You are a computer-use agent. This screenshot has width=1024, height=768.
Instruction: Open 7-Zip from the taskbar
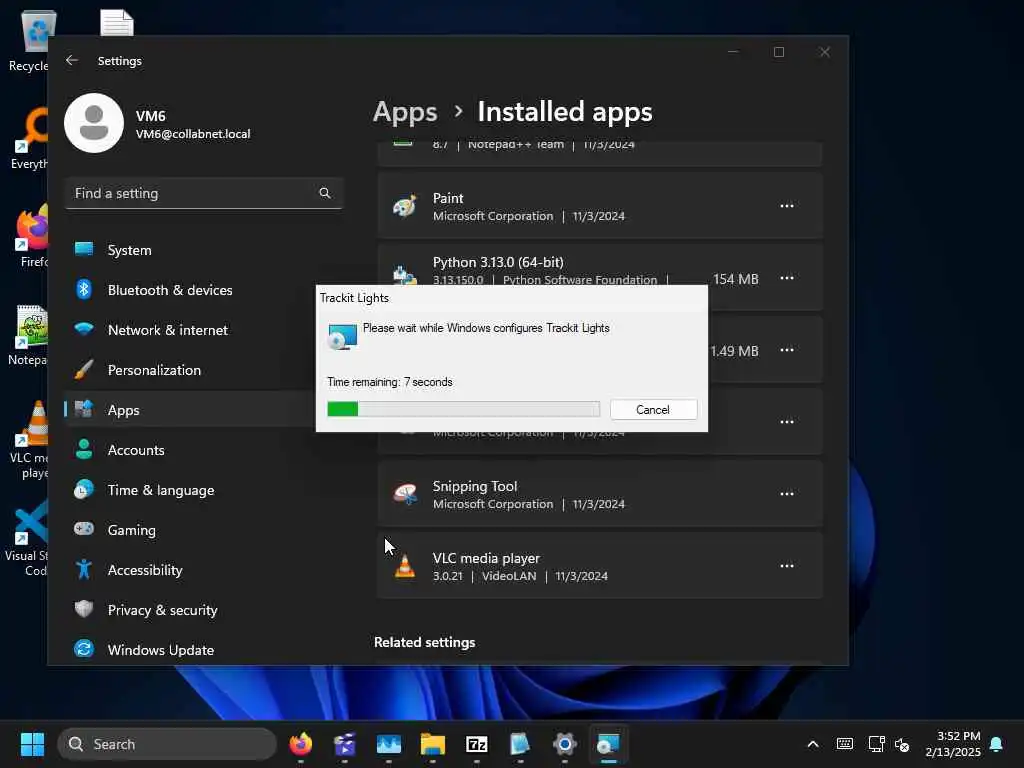(x=477, y=744)
